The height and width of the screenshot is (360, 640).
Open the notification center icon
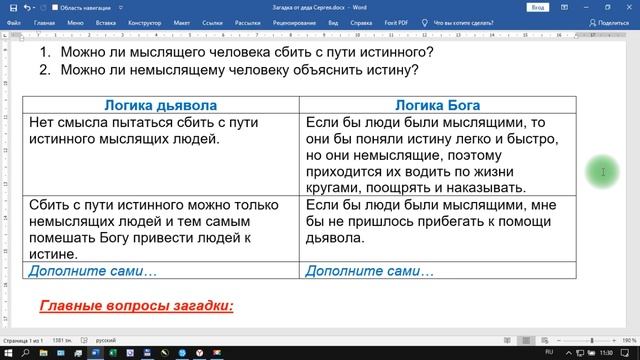click(x=625, y=353)
